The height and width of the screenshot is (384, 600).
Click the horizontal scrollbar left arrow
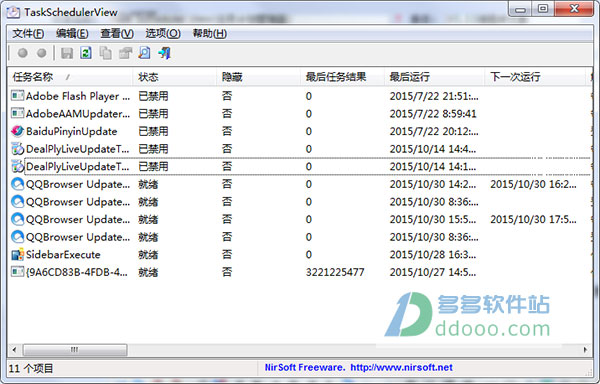point(15,350)
